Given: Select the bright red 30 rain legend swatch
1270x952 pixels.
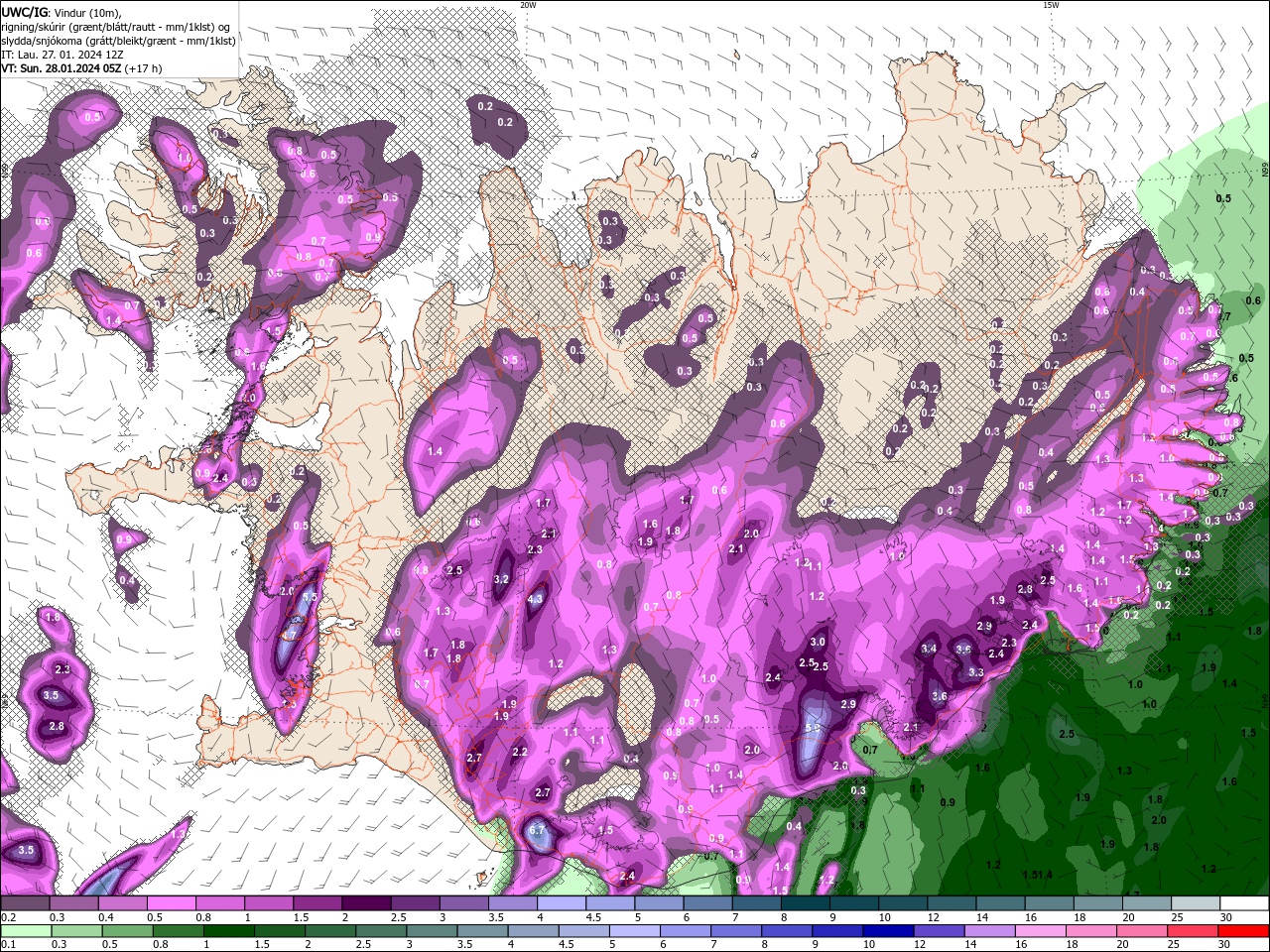Looking at the screenshot, I should point(1244,931).
